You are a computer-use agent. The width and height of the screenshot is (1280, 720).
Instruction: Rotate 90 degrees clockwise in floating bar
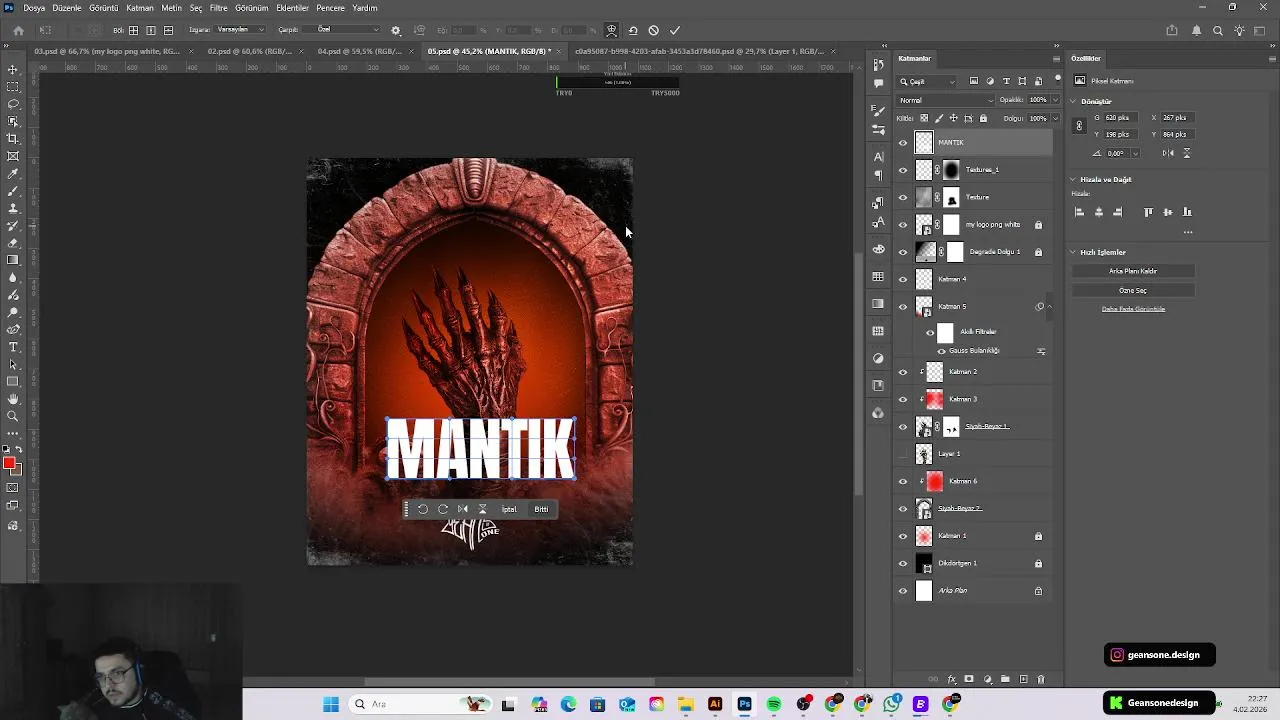[443, 509]
